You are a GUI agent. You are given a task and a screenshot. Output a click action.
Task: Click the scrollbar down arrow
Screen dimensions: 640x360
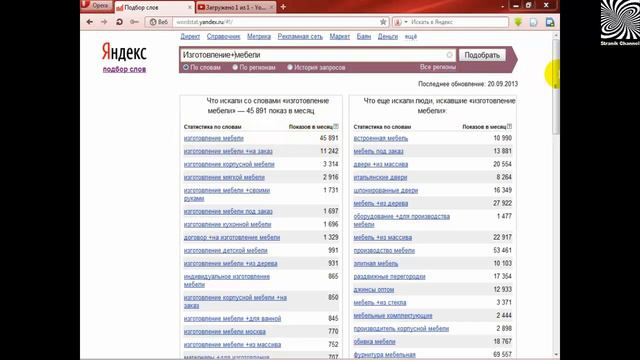[556, 355]
